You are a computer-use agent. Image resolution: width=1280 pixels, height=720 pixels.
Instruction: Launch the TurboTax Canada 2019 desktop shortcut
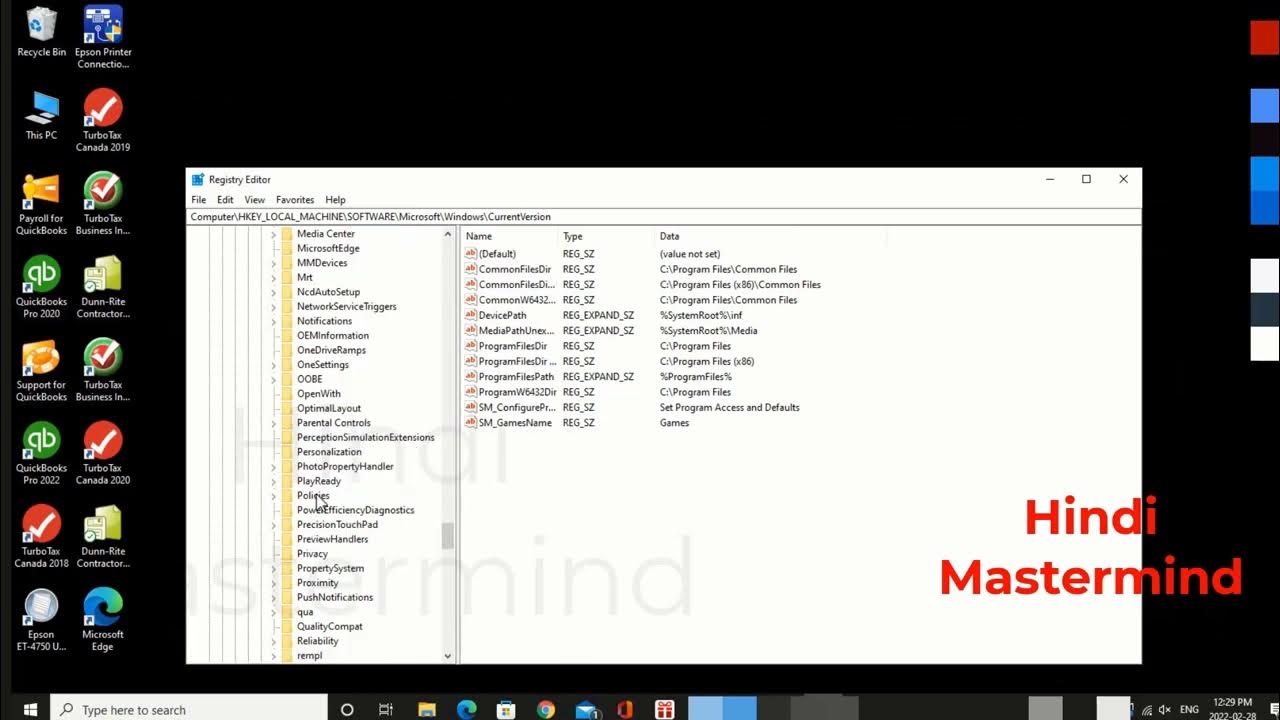coord(103,120)
